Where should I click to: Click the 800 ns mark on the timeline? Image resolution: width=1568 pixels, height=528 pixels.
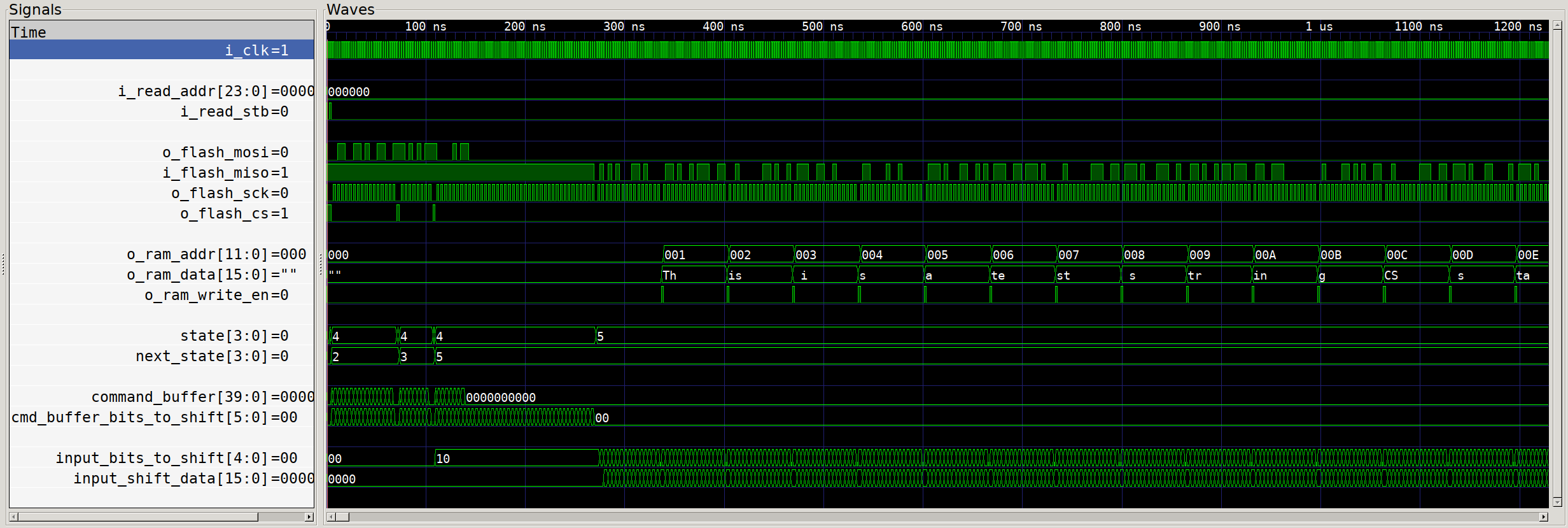1121,27
